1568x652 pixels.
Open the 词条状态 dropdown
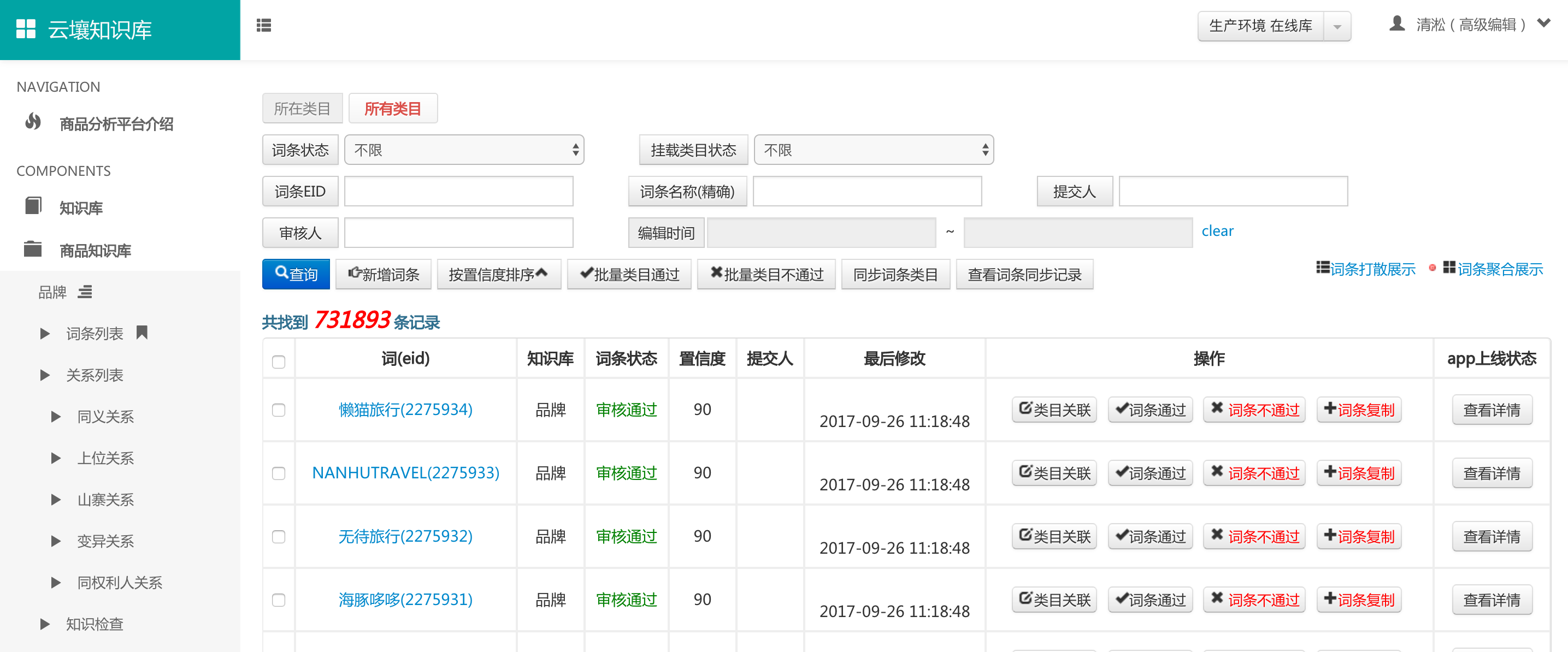click(464, 150)
